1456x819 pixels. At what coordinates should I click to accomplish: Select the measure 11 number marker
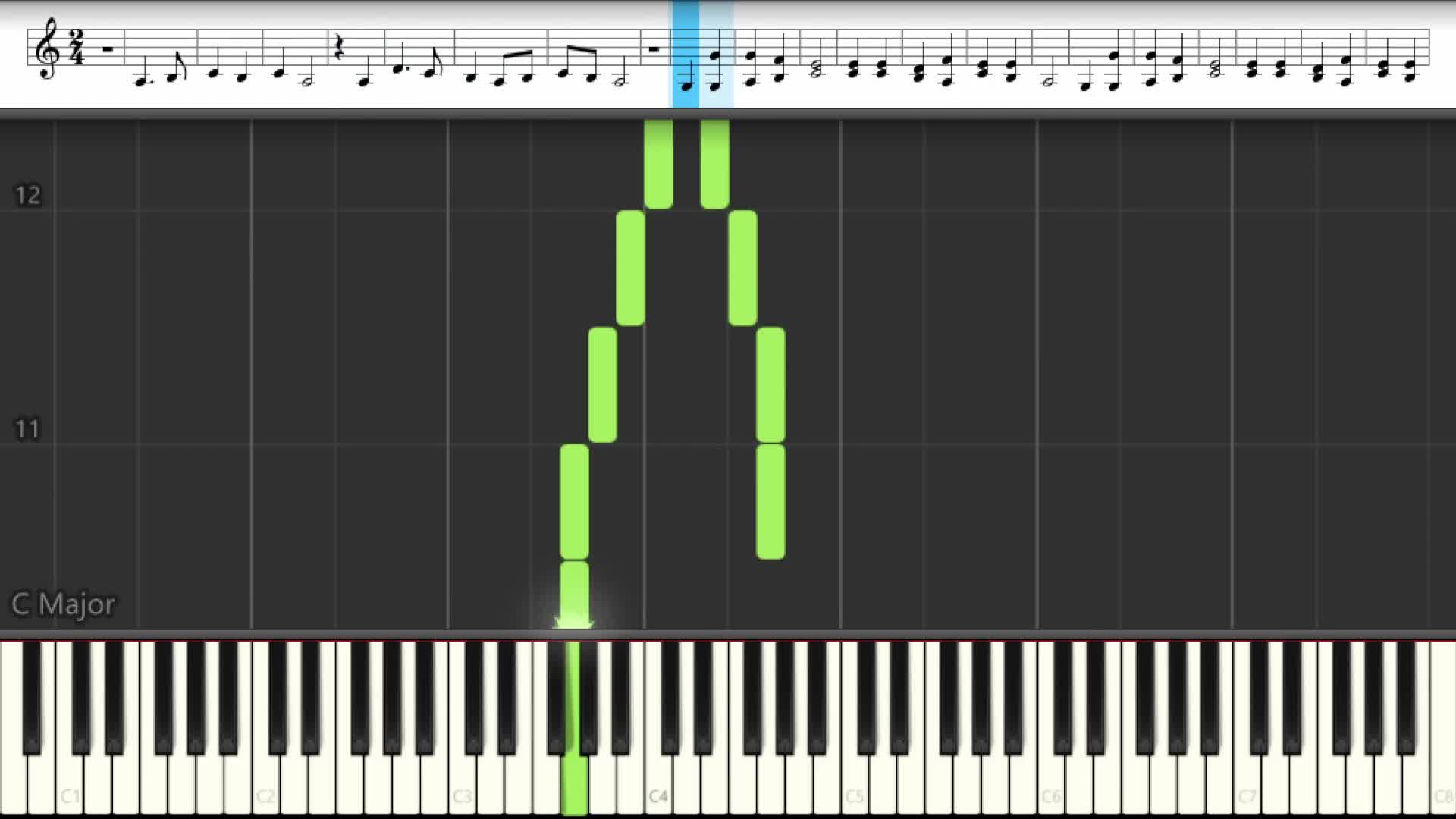[27, 429]
